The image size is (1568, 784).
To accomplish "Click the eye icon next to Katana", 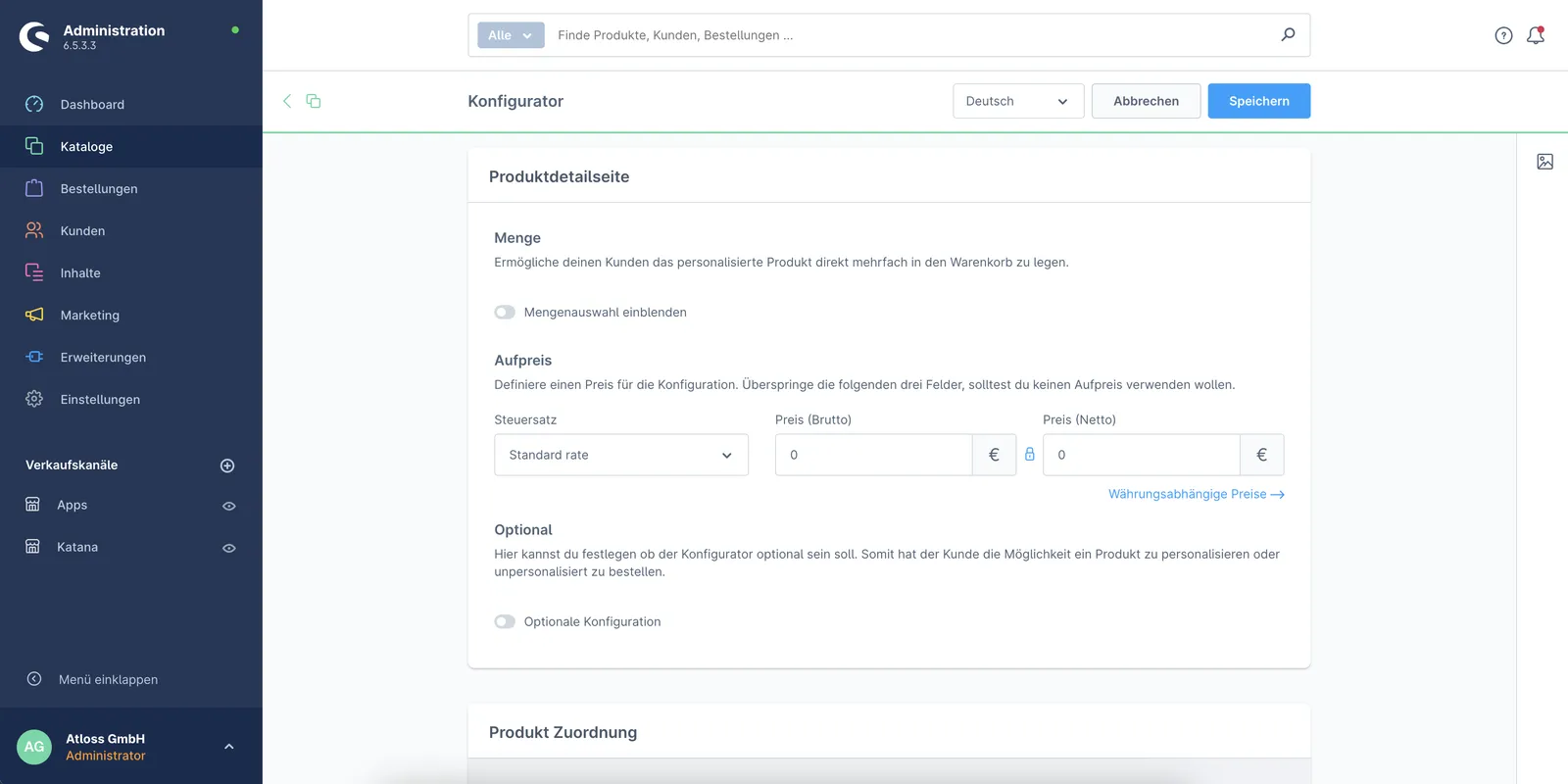I will [x=229, y=548].
